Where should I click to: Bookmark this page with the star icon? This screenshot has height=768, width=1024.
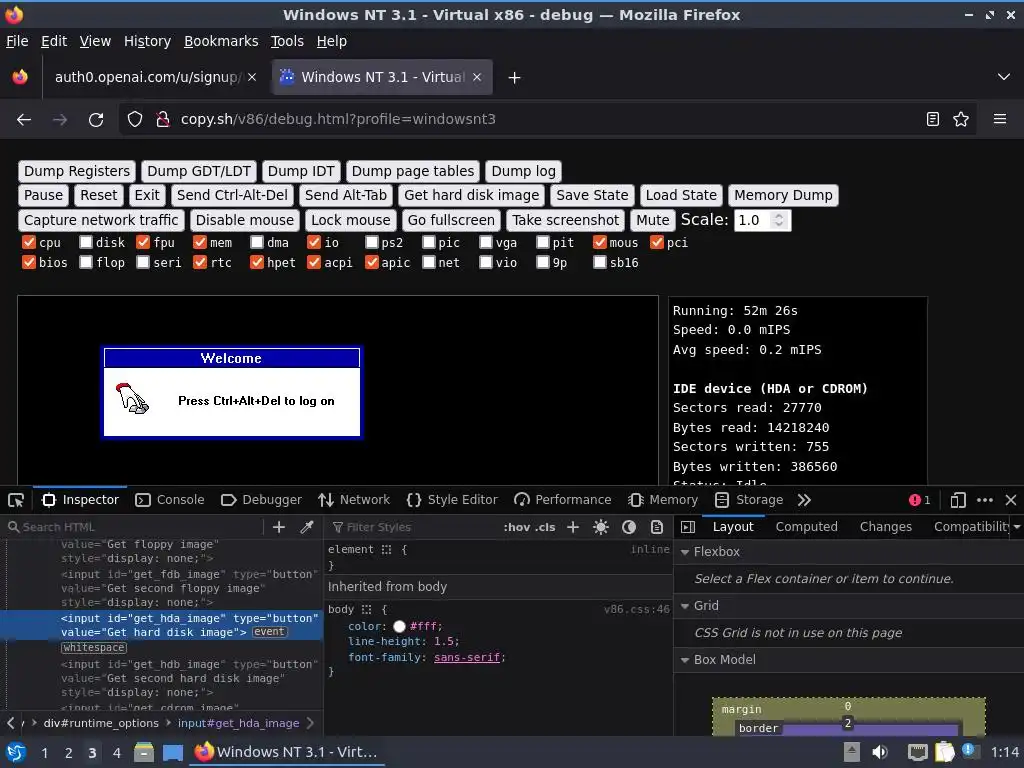pos(961,119)
